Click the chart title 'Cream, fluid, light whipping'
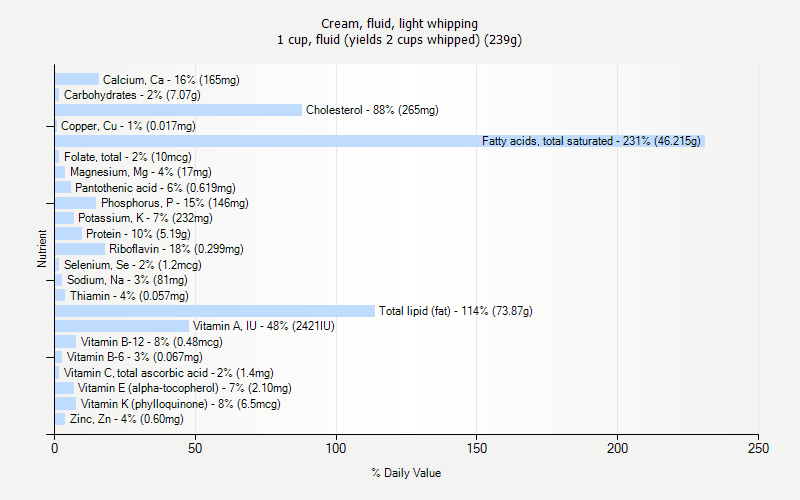 (399, 23)
